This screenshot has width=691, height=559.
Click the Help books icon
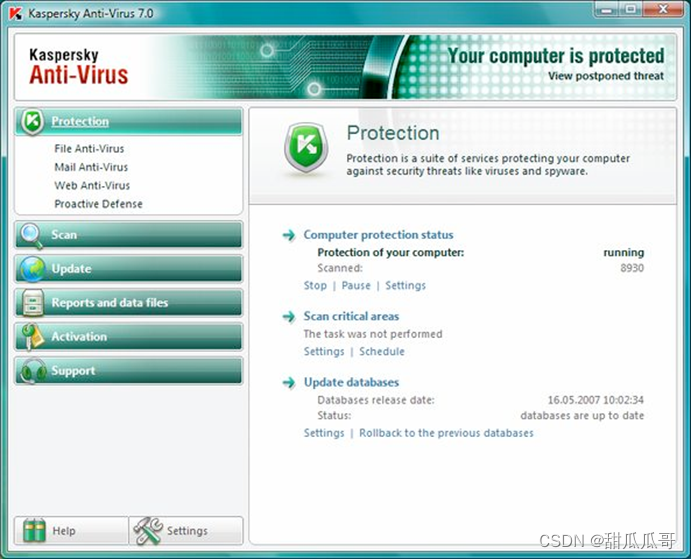pos(34,530)
